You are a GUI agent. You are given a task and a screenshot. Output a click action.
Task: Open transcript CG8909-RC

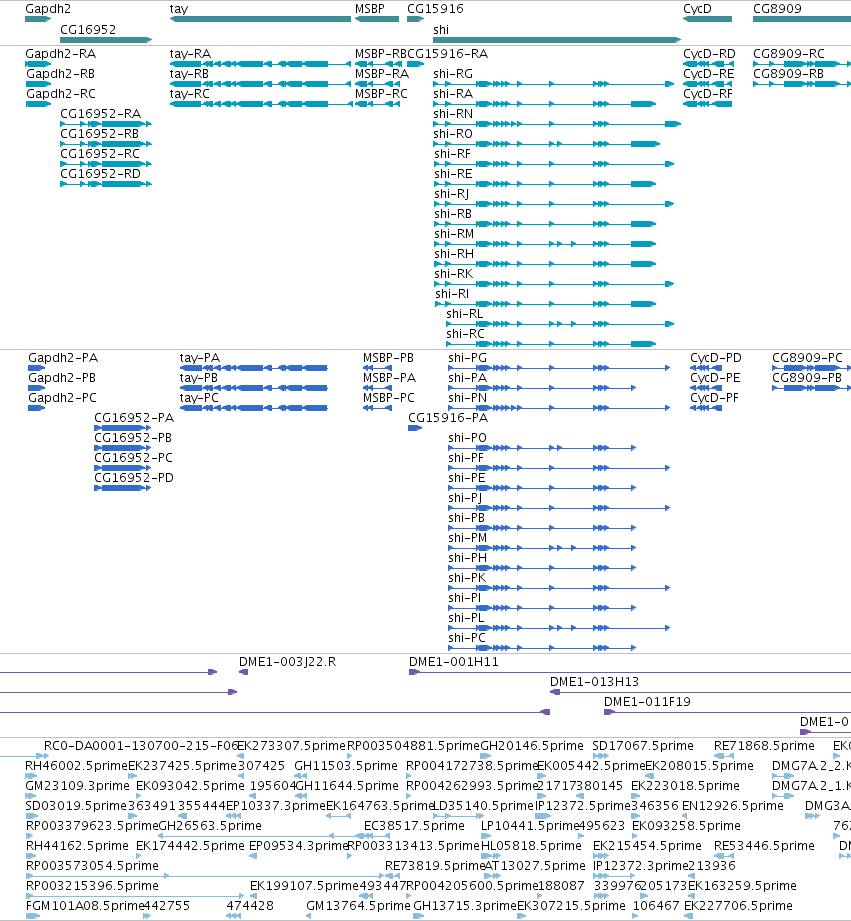tap(789, 54)
